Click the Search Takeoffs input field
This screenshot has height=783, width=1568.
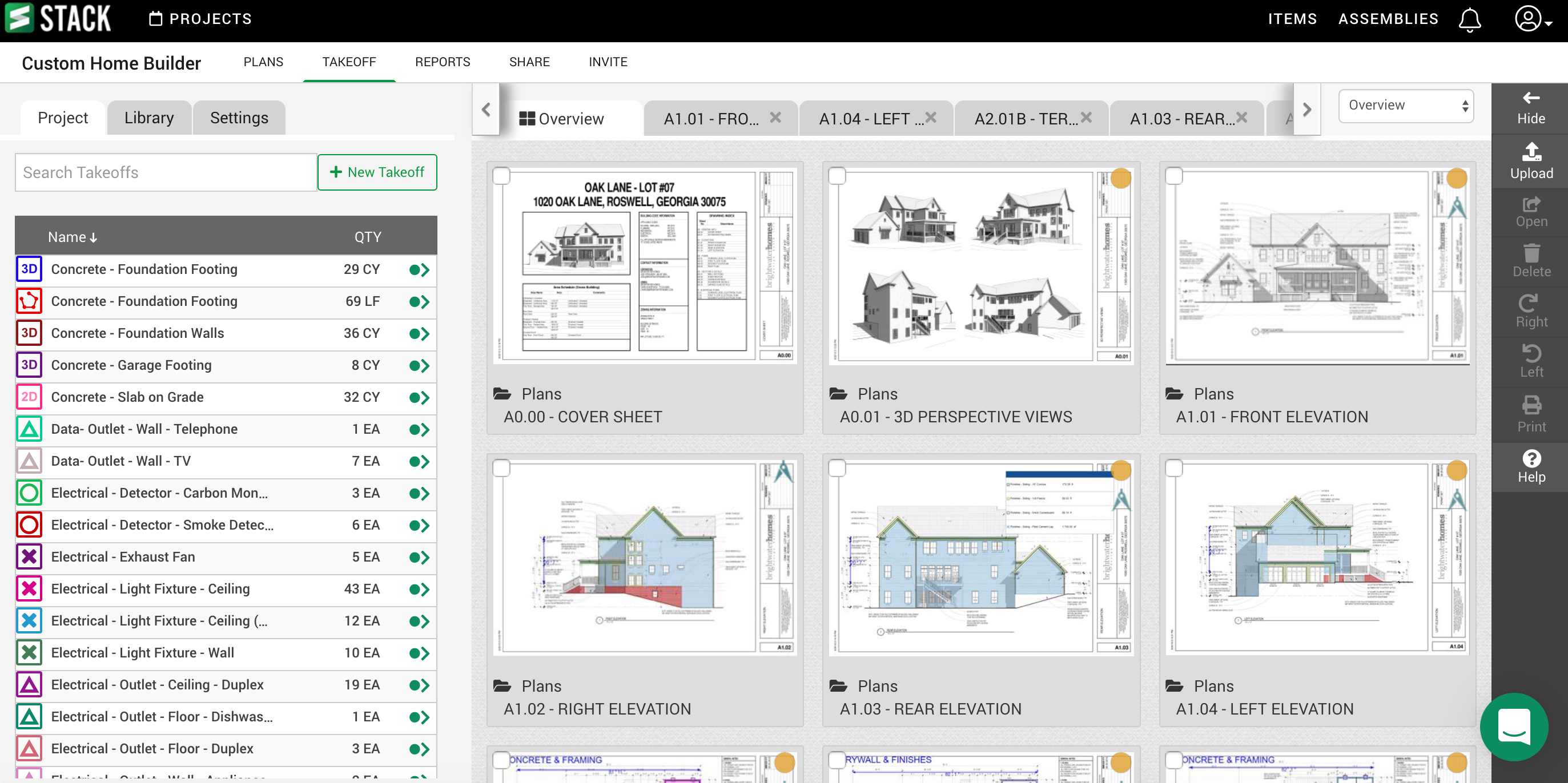pos(166,172)
